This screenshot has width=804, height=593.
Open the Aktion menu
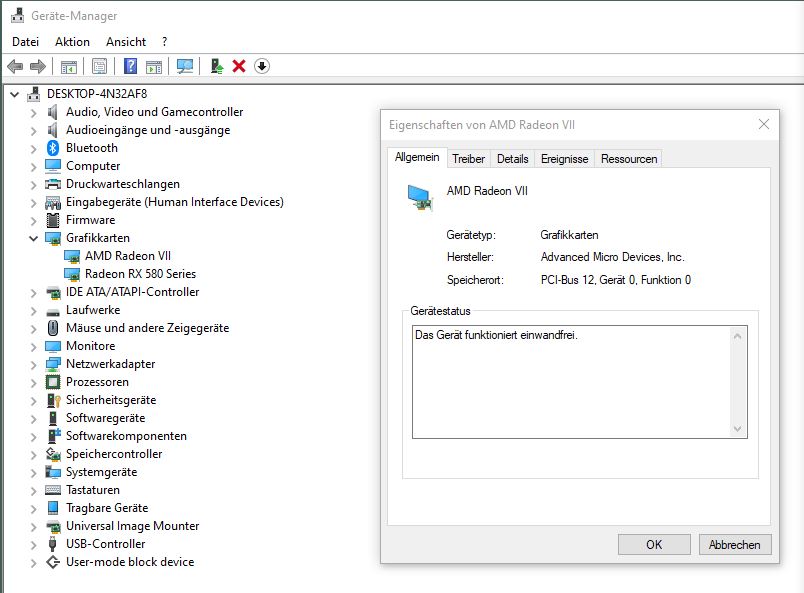point(72,42)
